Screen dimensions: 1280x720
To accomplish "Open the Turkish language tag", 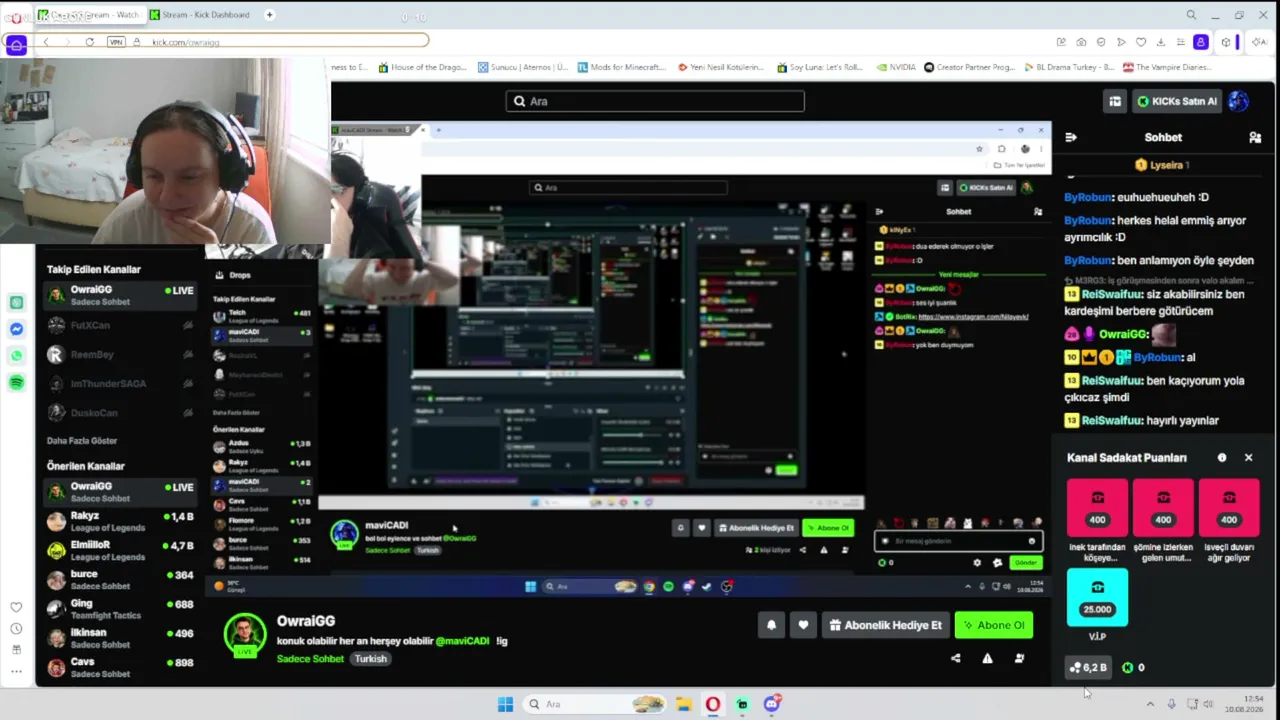I will coord(370,659).
